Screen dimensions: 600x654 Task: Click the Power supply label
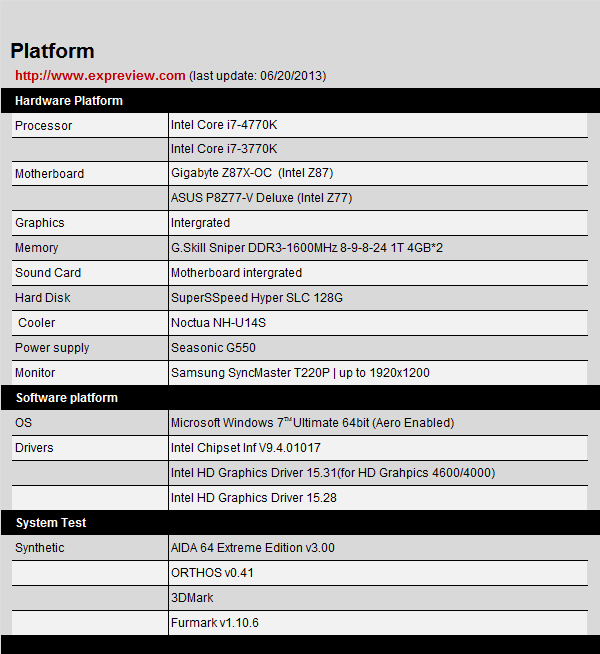click(90, 348)
